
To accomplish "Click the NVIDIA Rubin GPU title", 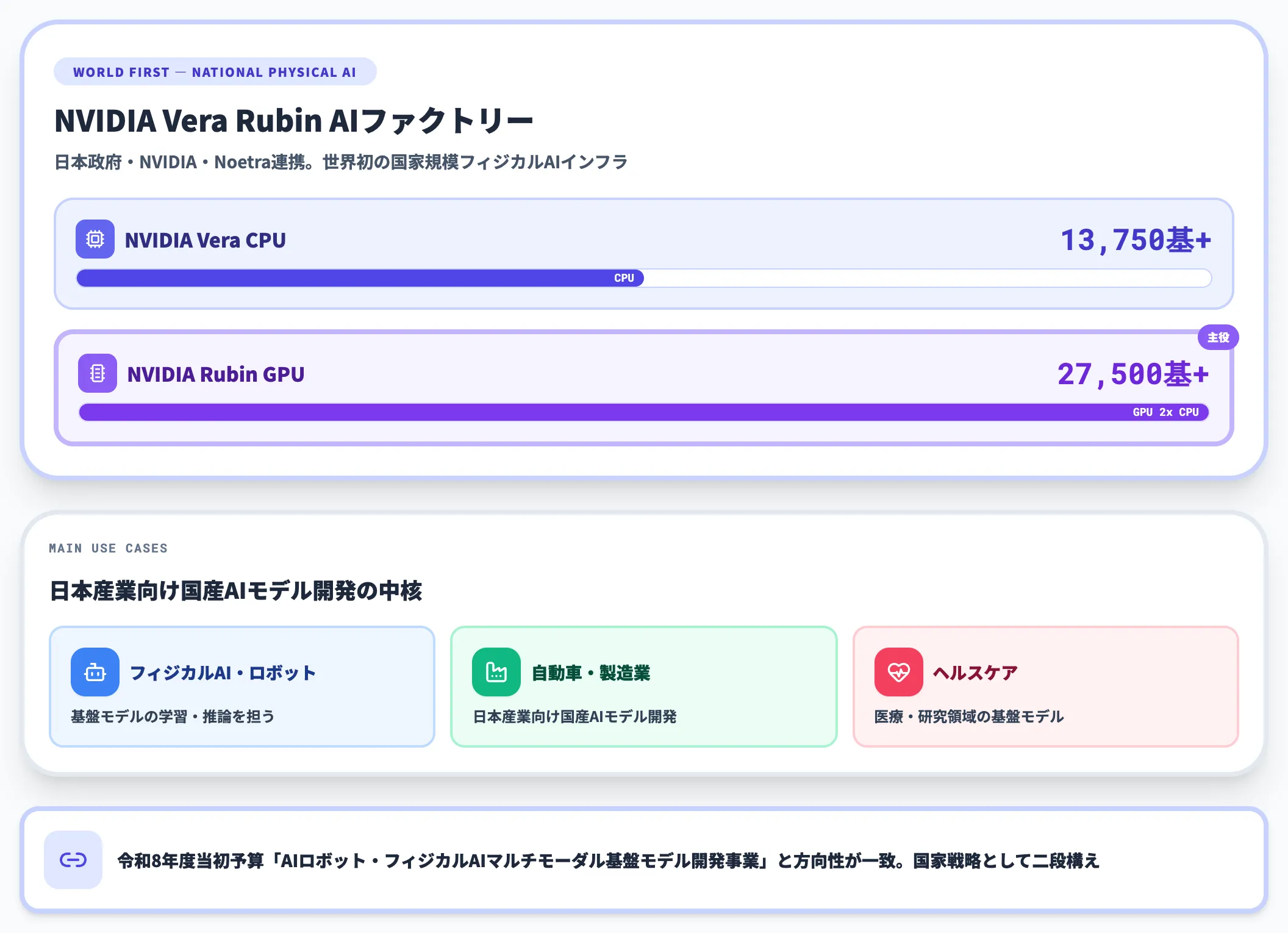I will (x=216, y=374).
